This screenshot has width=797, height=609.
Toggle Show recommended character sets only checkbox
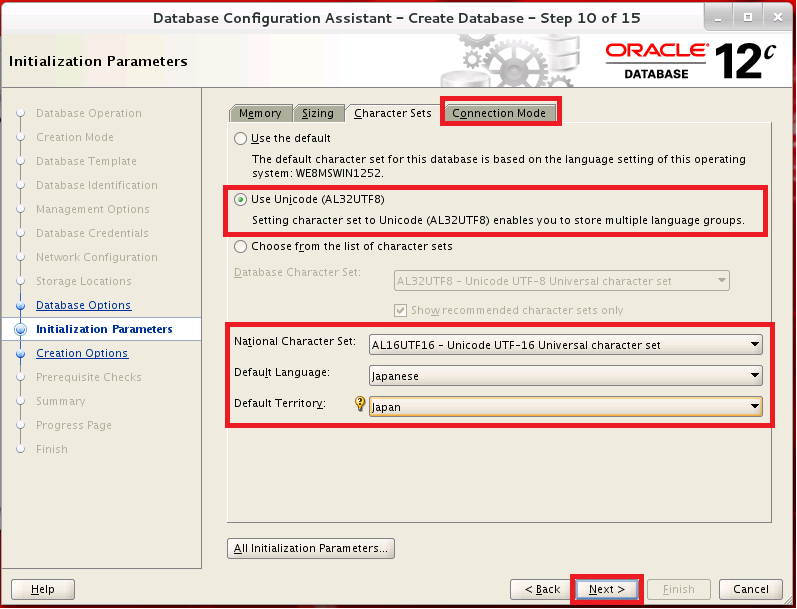402,310
